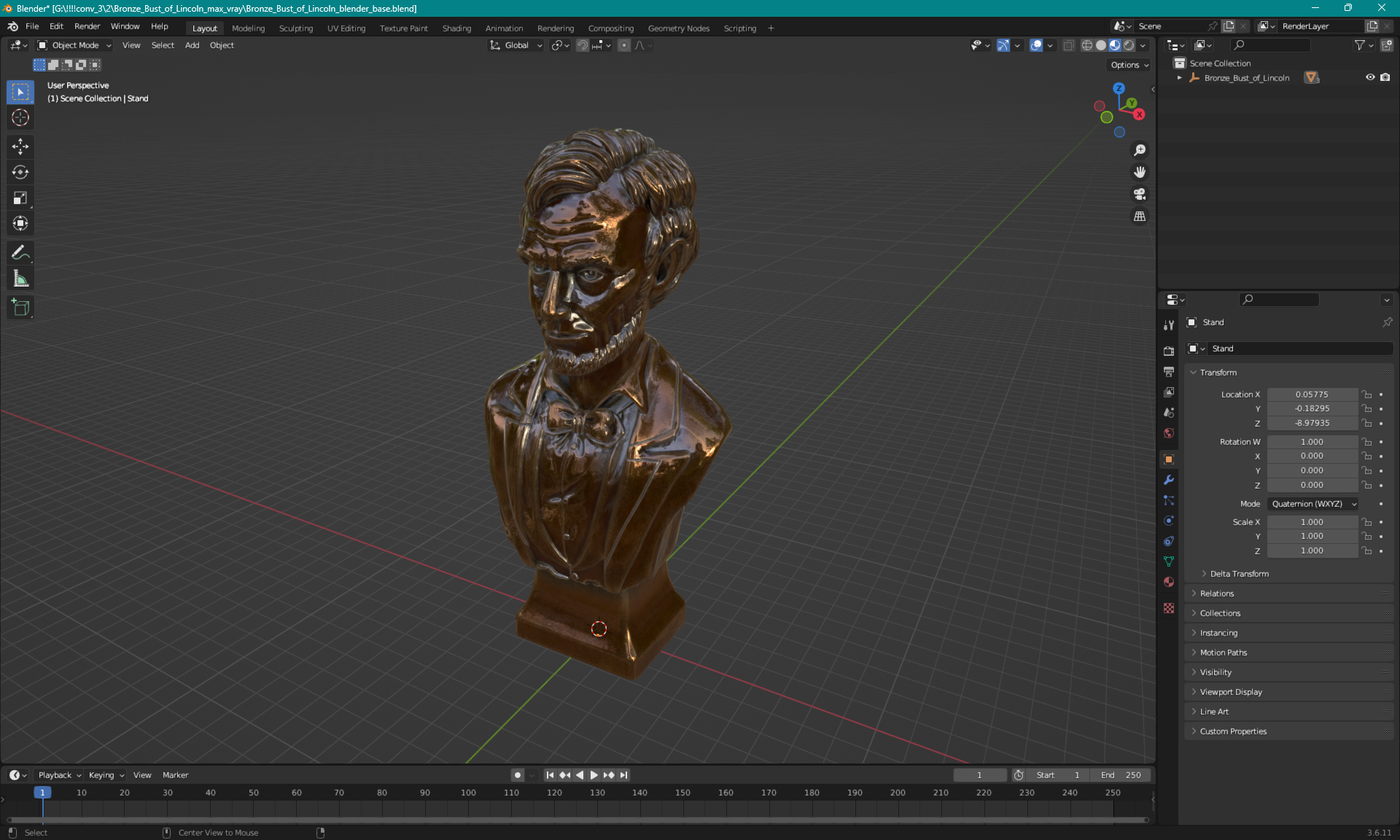Switch to the Shading workspace tab
This screenshot has height=840, width=1400.
[456, 28]
